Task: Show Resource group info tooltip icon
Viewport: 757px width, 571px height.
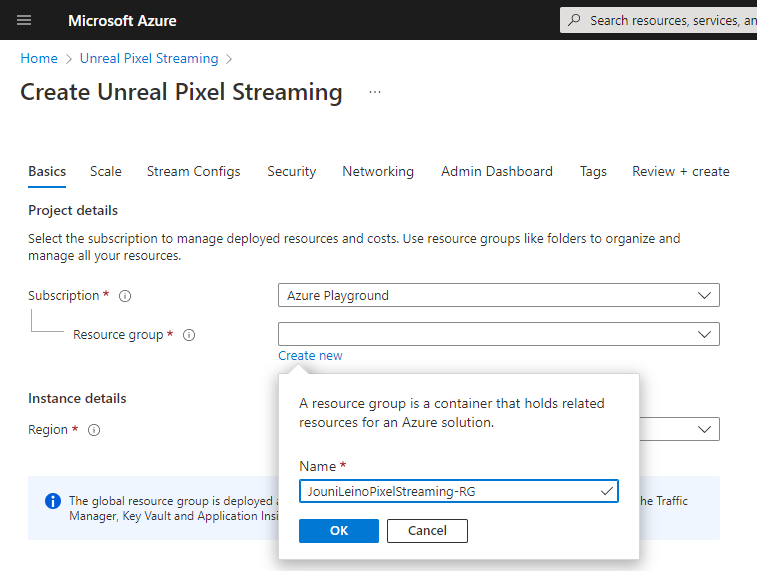Action: point(189,335)
